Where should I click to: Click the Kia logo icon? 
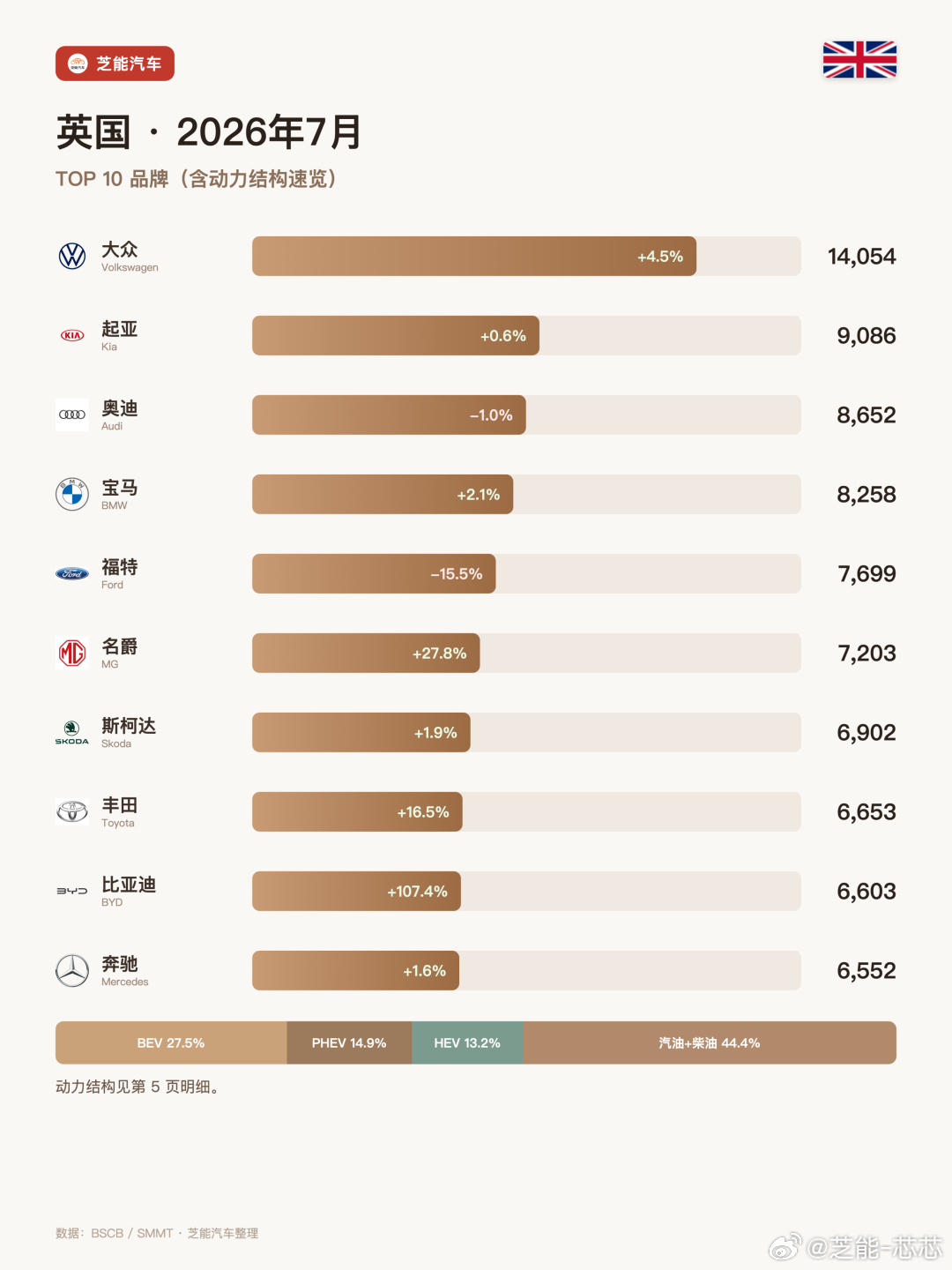point(72,335)
